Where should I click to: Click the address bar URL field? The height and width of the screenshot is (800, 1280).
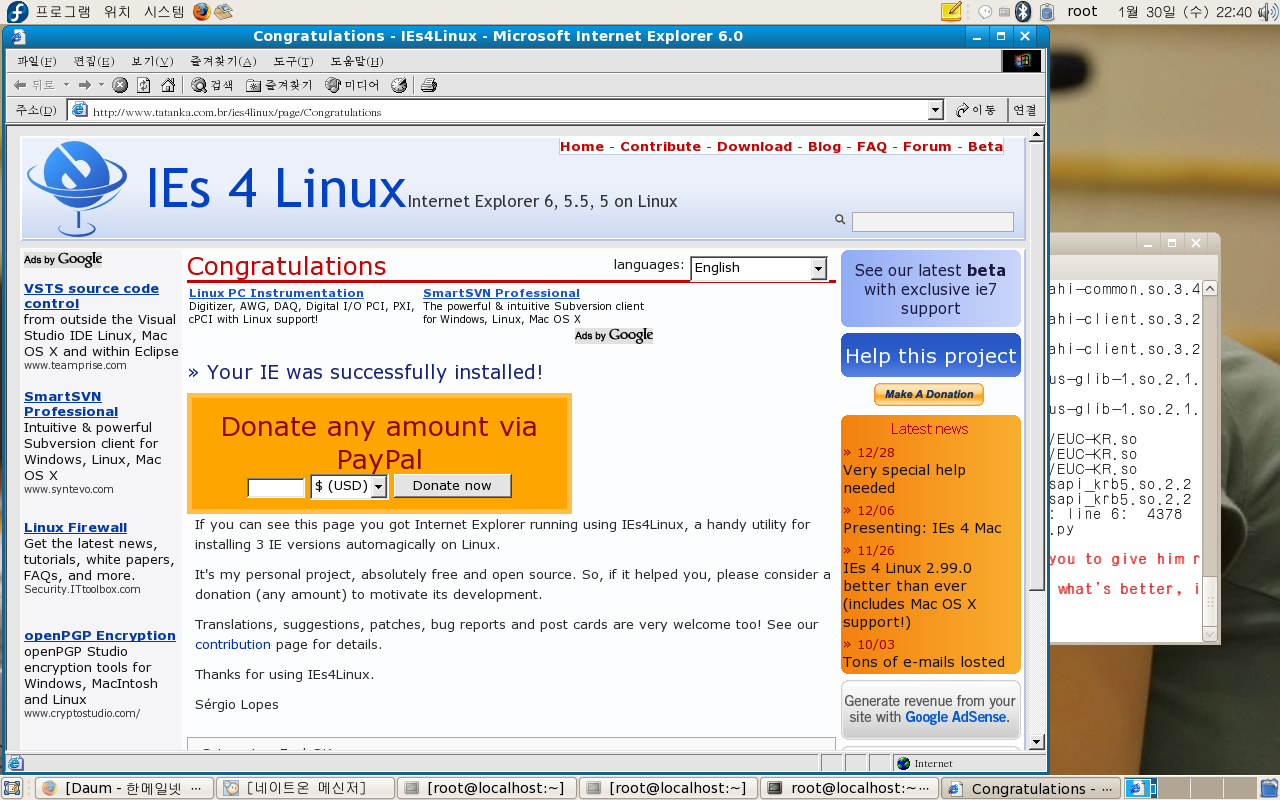506,111
